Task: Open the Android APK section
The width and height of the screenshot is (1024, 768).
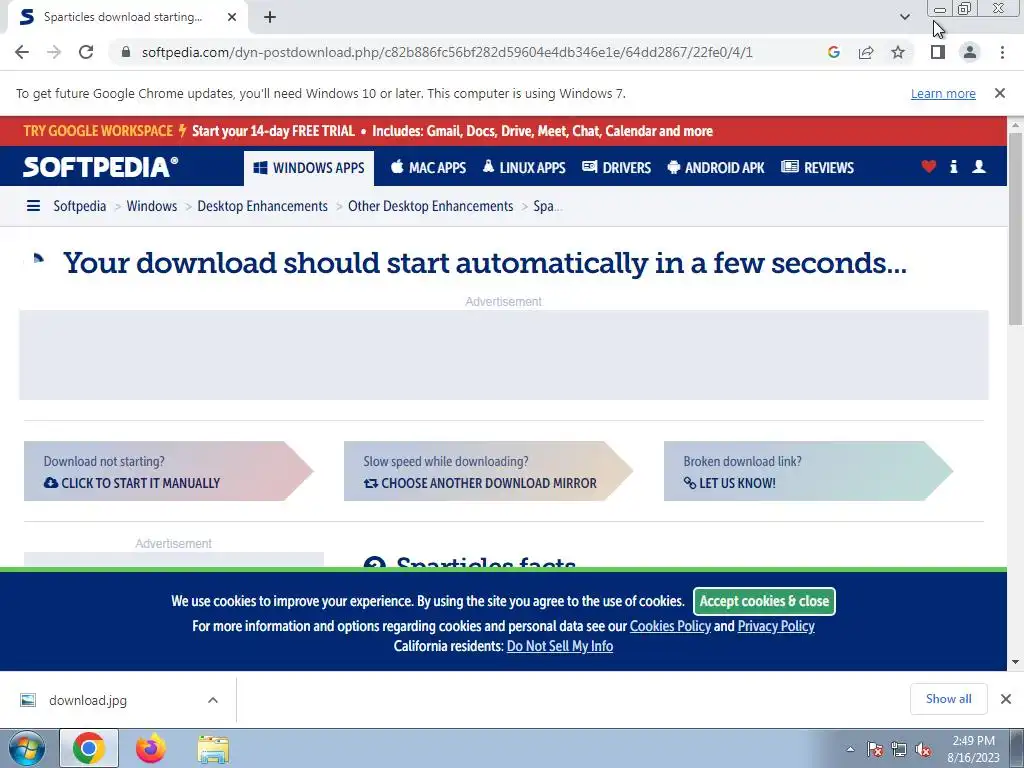Action: pyautogui.click(x=716, y=168)
